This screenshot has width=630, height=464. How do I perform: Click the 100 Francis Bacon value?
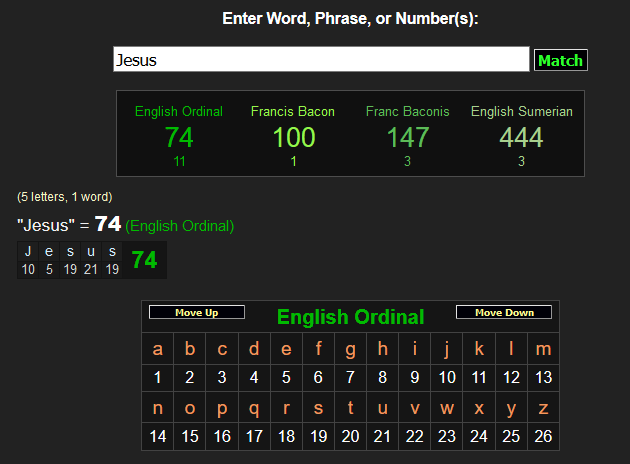coord(293,137)
